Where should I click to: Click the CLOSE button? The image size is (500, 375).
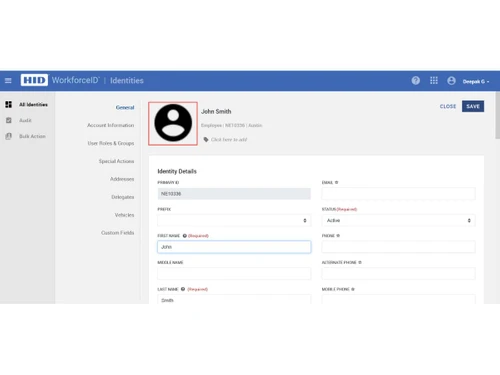(x=448, y=106)
